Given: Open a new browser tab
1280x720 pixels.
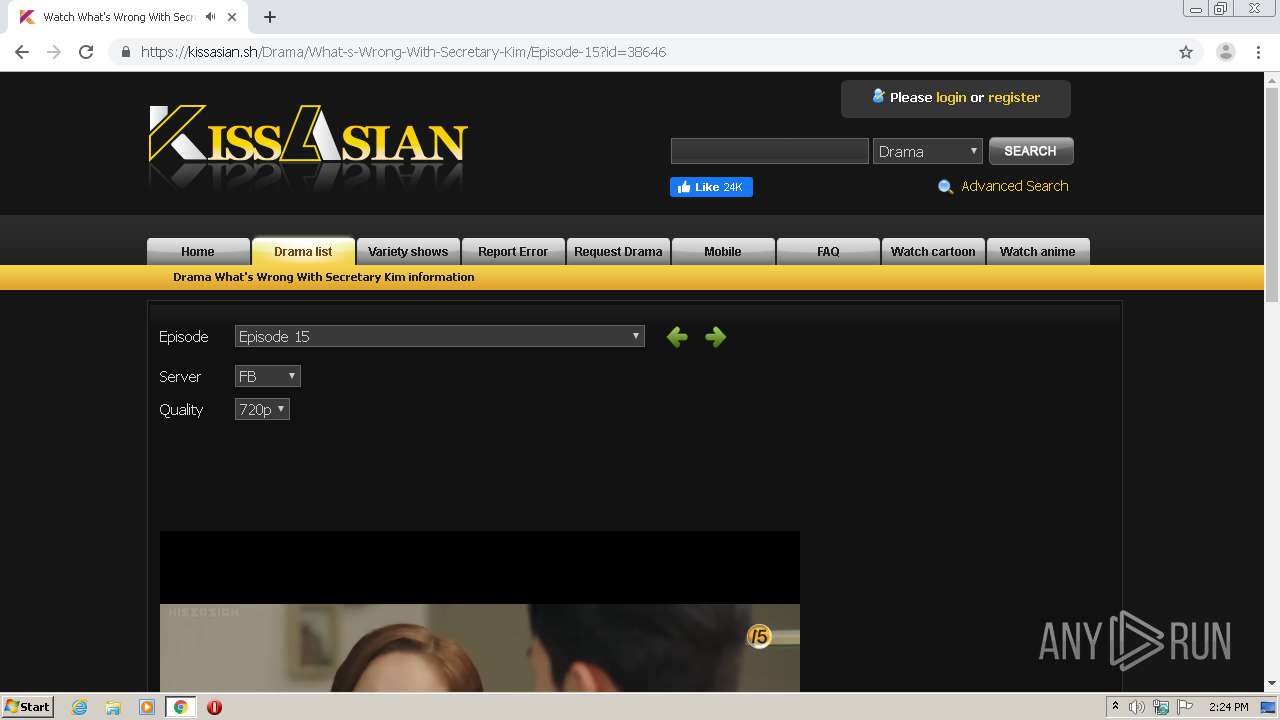Looking at the screenshot, I should pyautogui.click(x=270, y=17).
